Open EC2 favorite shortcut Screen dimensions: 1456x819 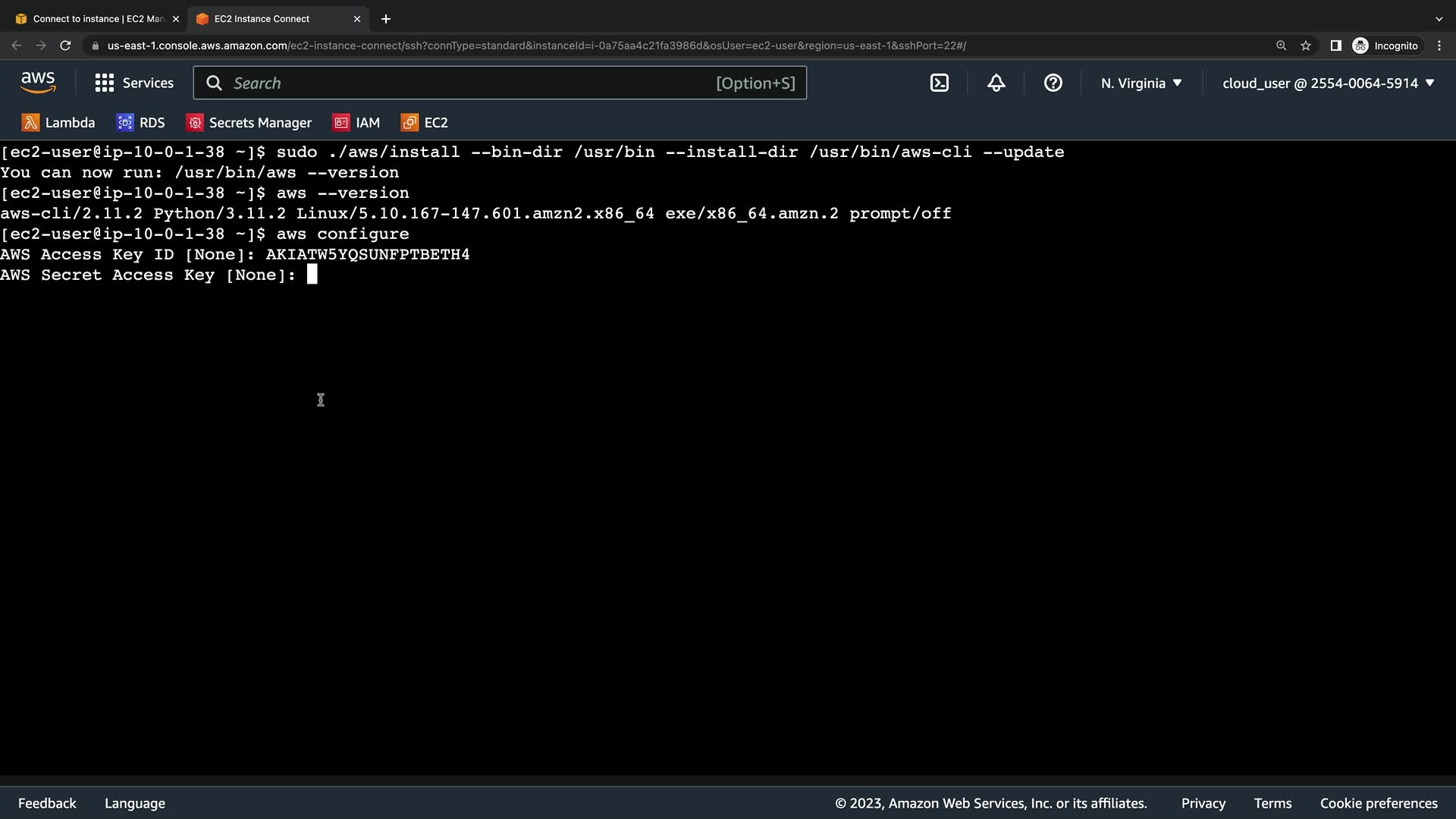425,123
